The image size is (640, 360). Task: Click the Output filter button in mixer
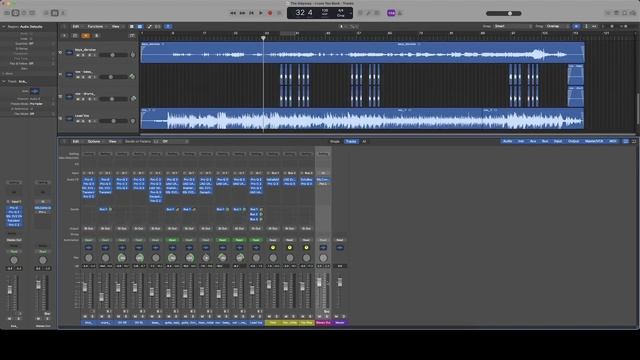tap(573, 141)
